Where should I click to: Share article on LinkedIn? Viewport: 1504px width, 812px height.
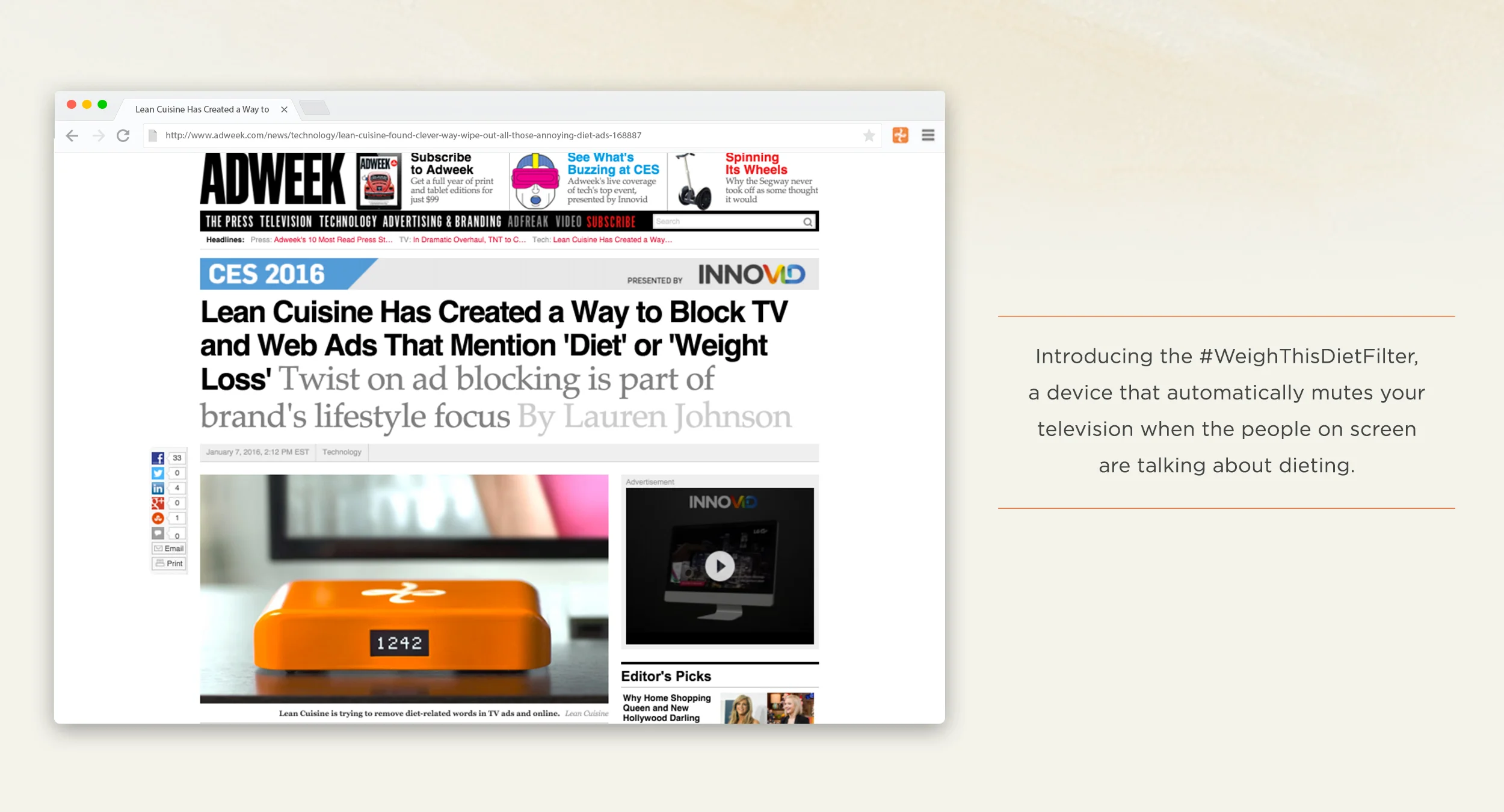pos(158,488)
